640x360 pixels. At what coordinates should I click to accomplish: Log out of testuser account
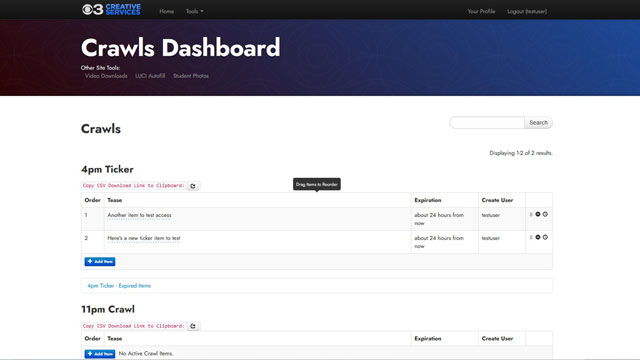[x=527, y=11]
